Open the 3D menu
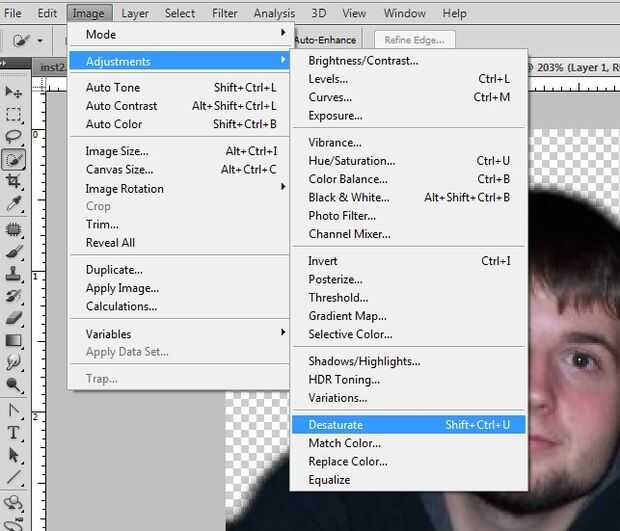Viewport: 620px width, 531px height. point(319,13)
